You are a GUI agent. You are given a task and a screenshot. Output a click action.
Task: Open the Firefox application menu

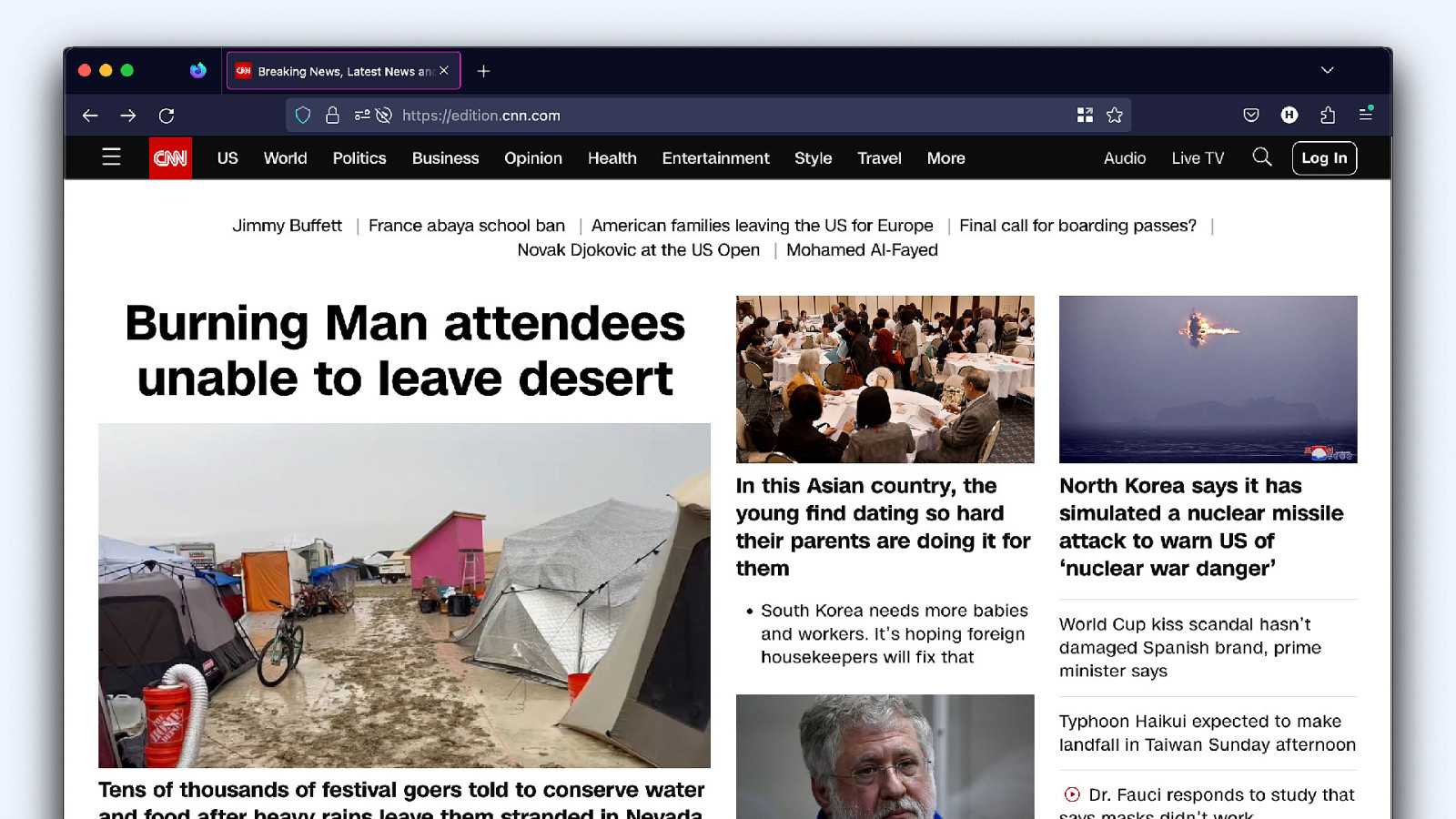1366,115
